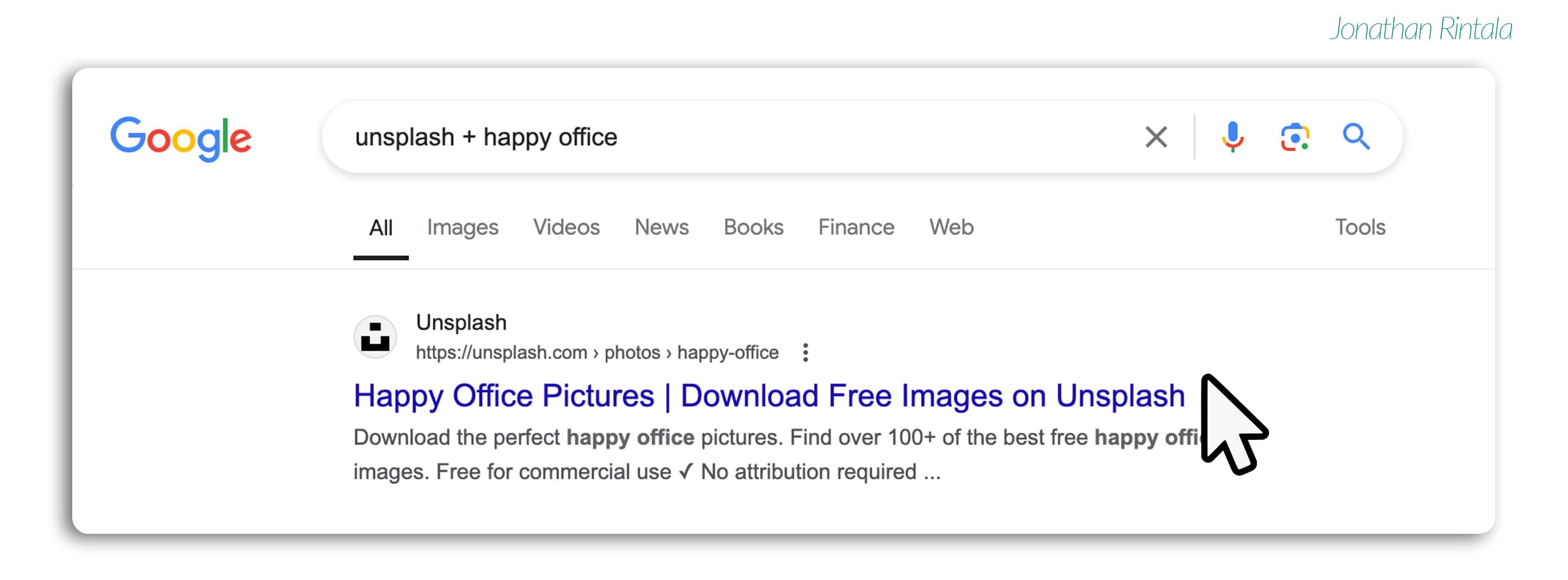Click the blue magnifying glass search icon

point(1356,137)
